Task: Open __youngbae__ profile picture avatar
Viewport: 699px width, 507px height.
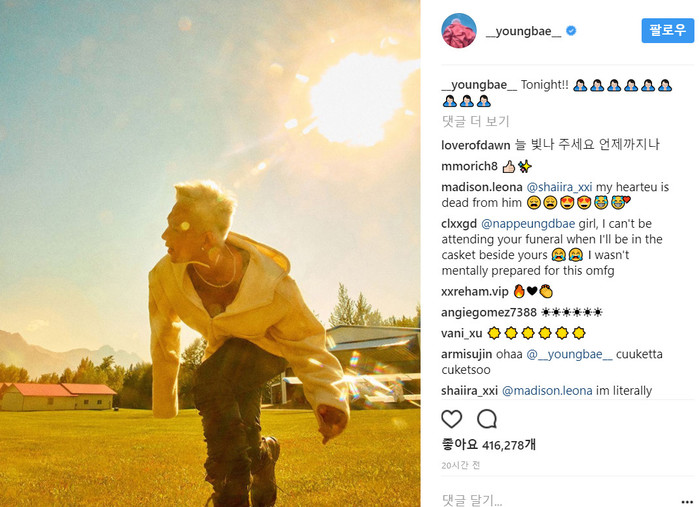Action: tap(459, 31)
